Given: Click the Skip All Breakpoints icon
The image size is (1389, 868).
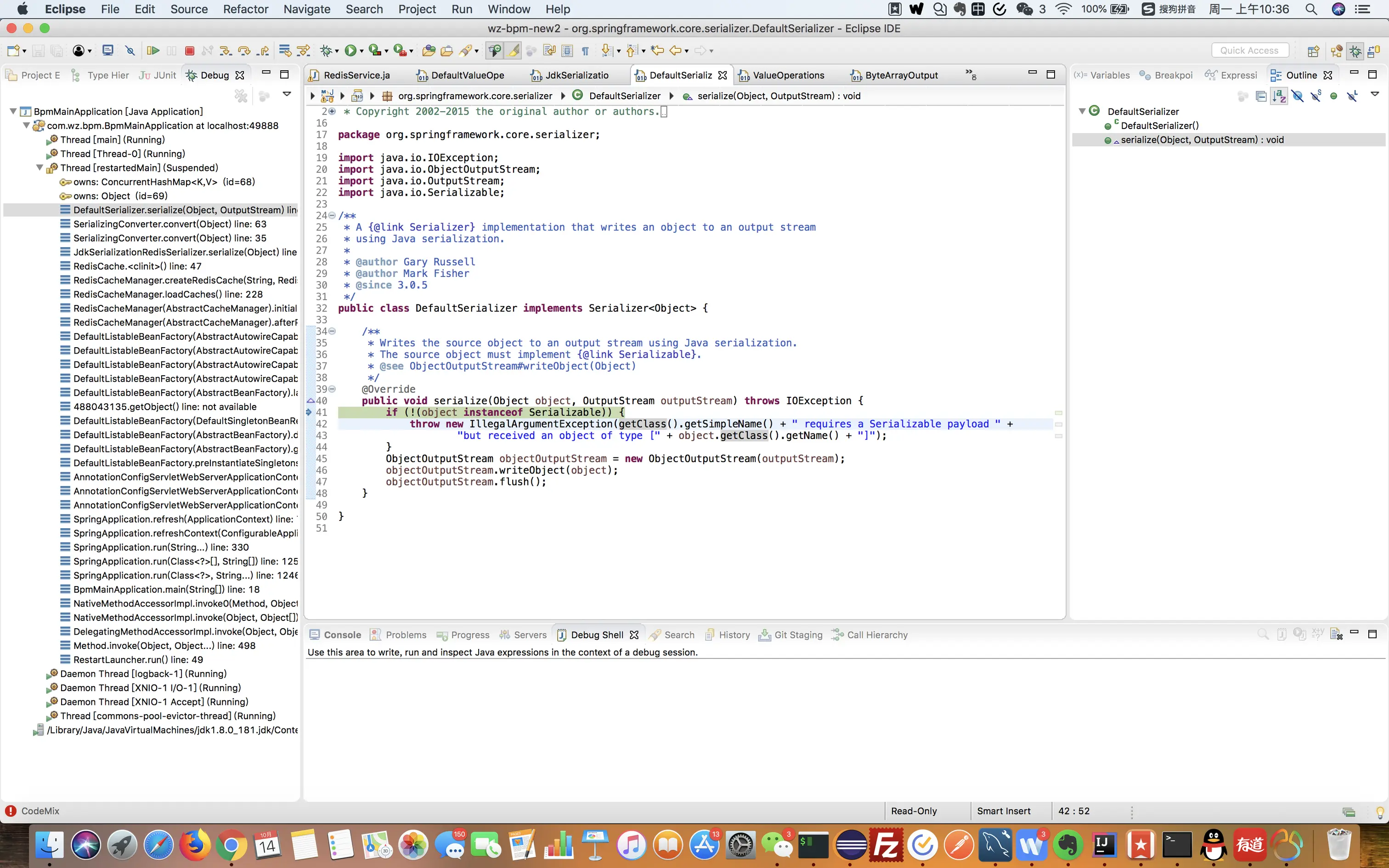Looking at the screenshot, I should 130,51.
